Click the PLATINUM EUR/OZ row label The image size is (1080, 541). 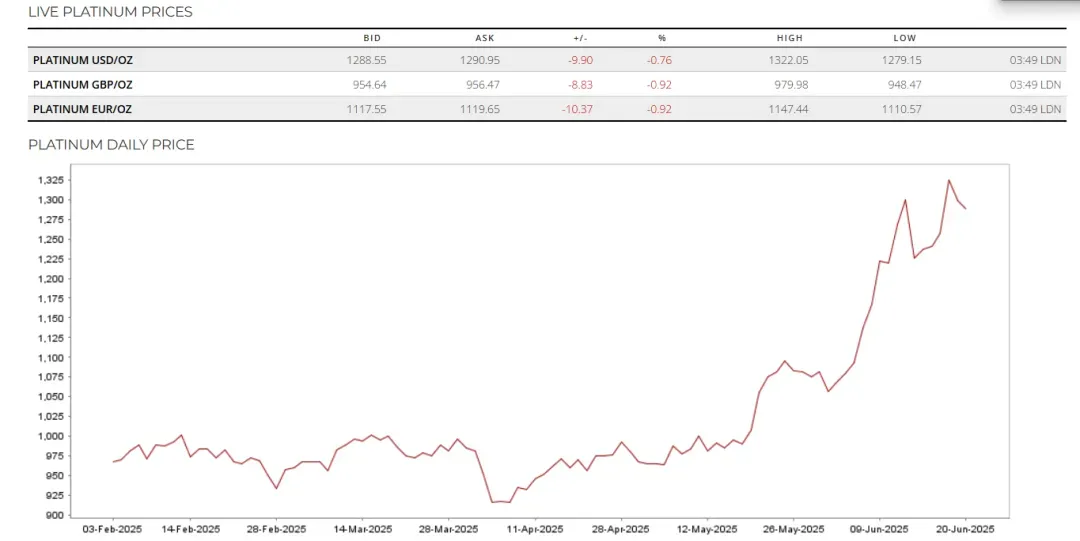82,109
